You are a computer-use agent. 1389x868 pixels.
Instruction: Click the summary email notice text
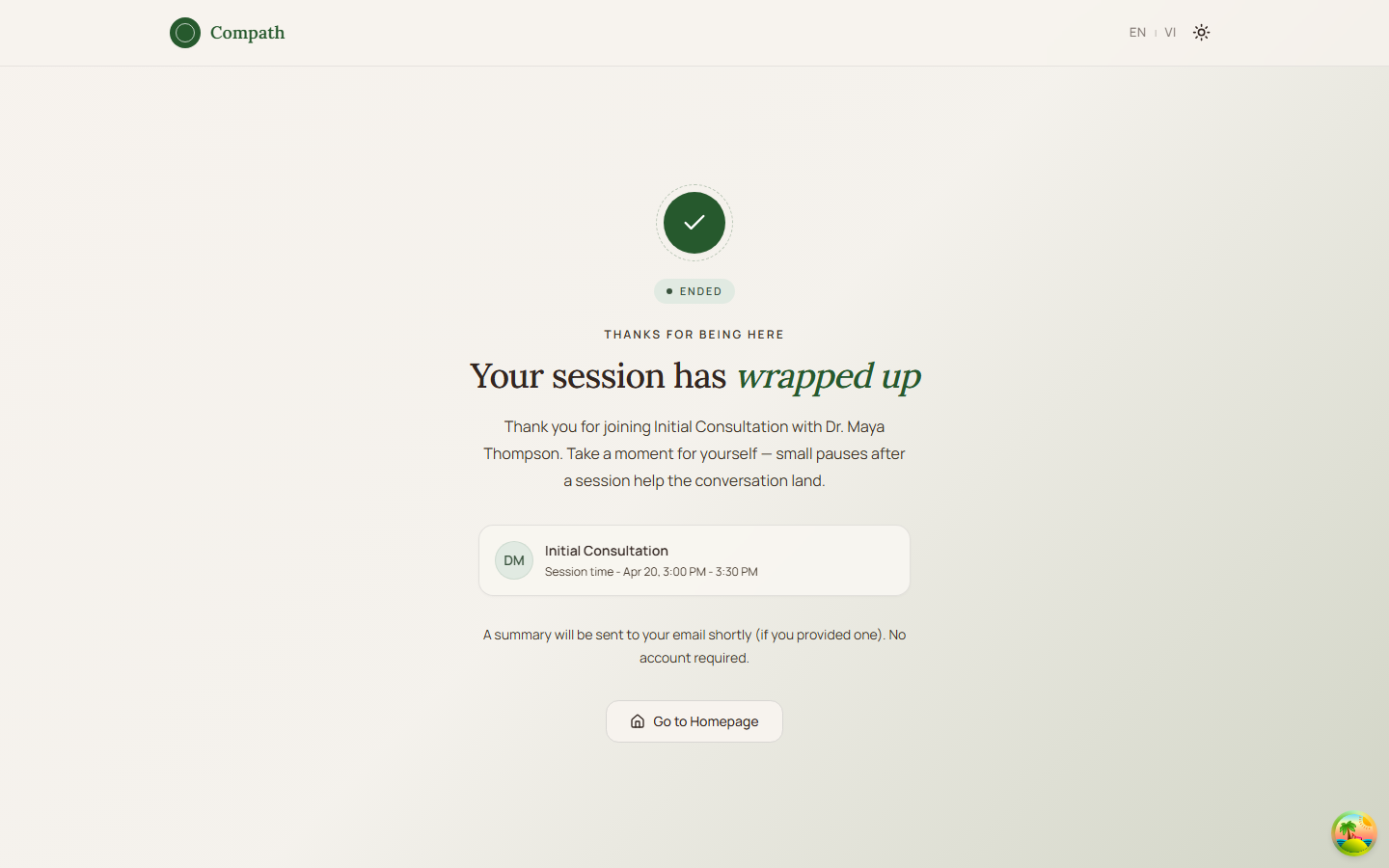point(694,646)
